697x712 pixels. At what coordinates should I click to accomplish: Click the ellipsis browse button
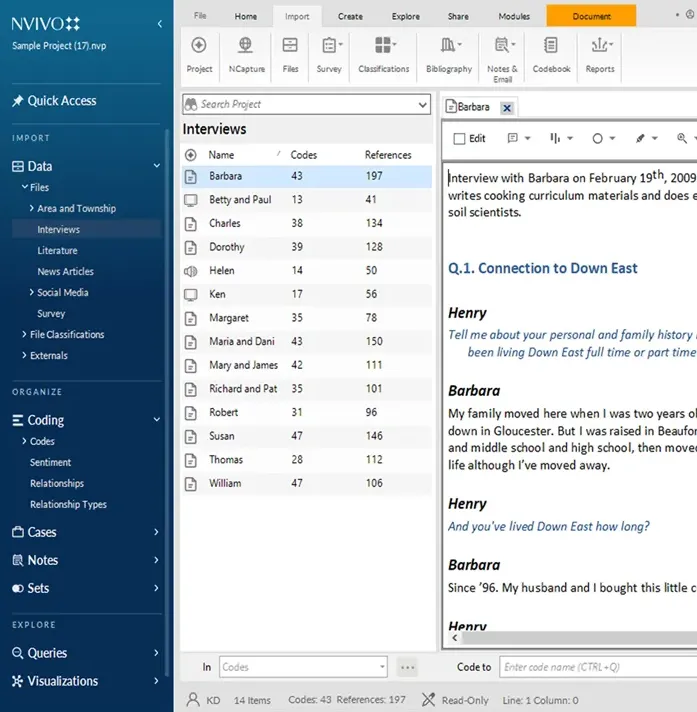coord(407,667)
